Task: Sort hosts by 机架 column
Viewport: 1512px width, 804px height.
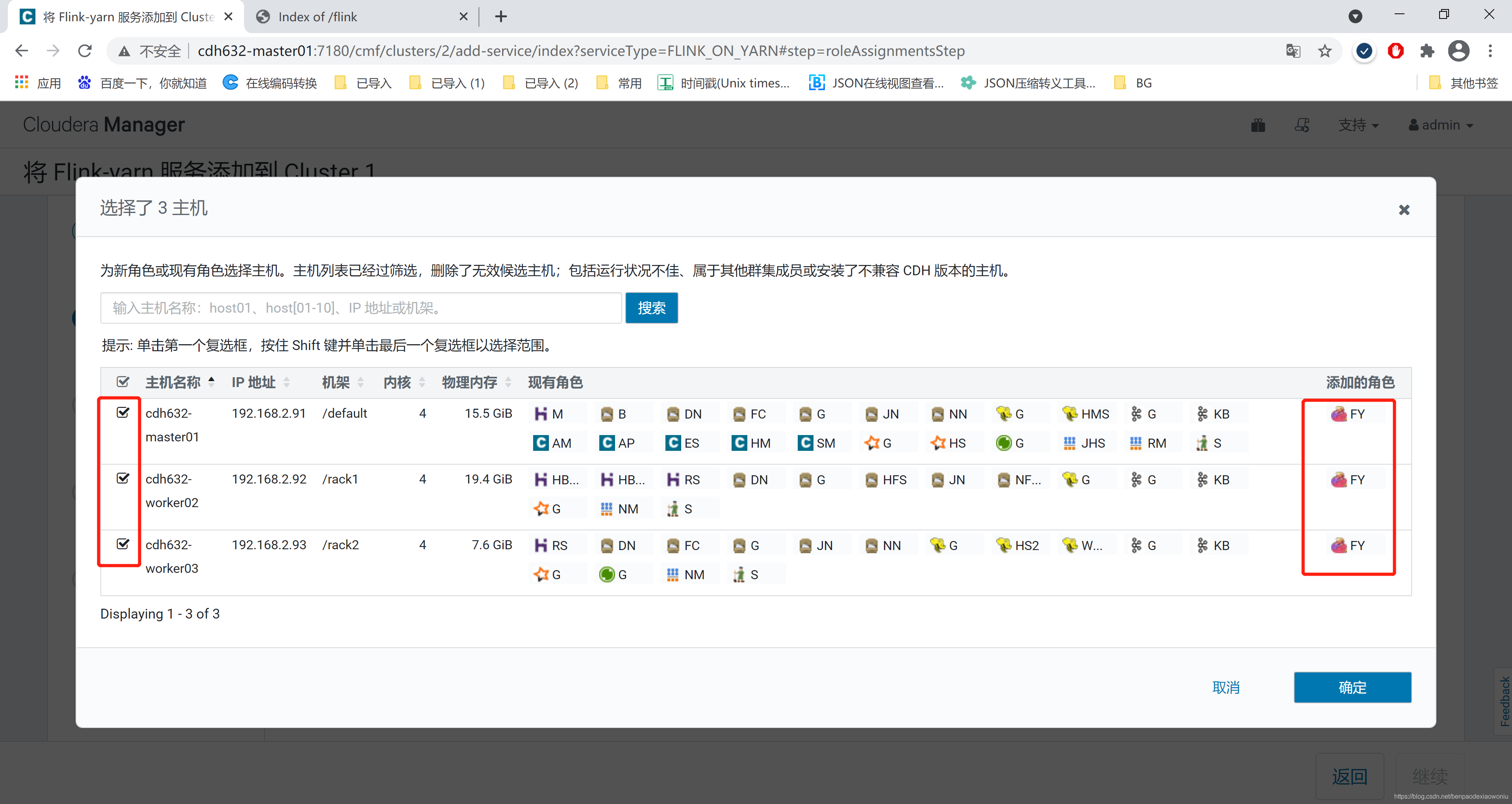Action: pyautogui.click(x=343, y=383)
